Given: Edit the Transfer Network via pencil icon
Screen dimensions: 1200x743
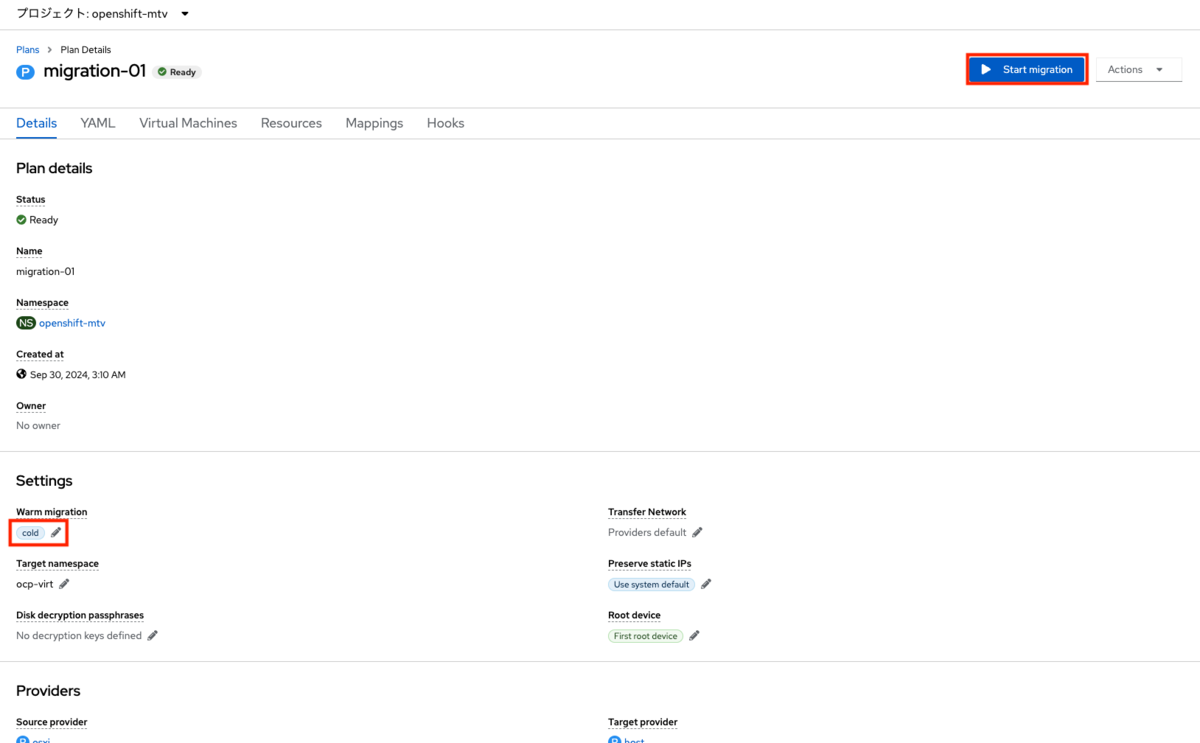Looking at the screenshot, I should [697, 532].
